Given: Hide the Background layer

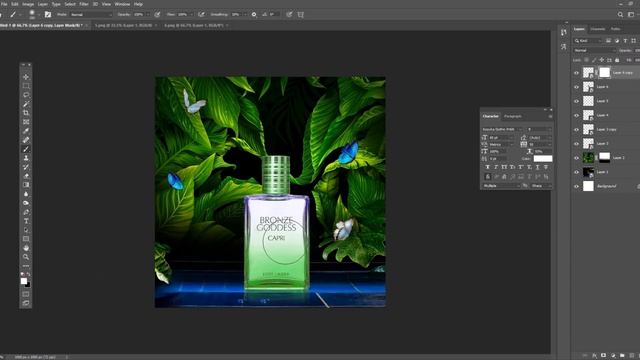Looking at the screenshot, I should pyautogui.click(x=576, y=186).
